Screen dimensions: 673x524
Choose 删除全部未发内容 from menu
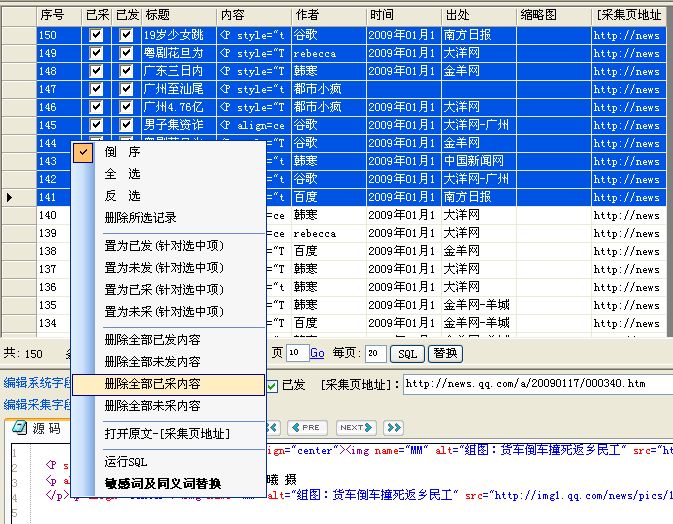pyautogui.click(x=168, y=362)
